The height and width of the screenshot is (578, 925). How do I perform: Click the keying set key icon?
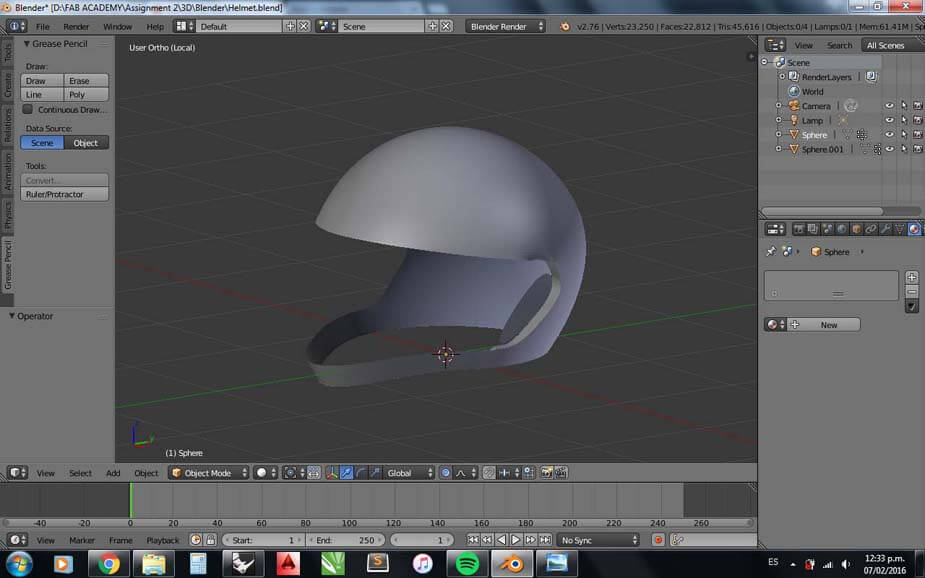tap(678, 540)
